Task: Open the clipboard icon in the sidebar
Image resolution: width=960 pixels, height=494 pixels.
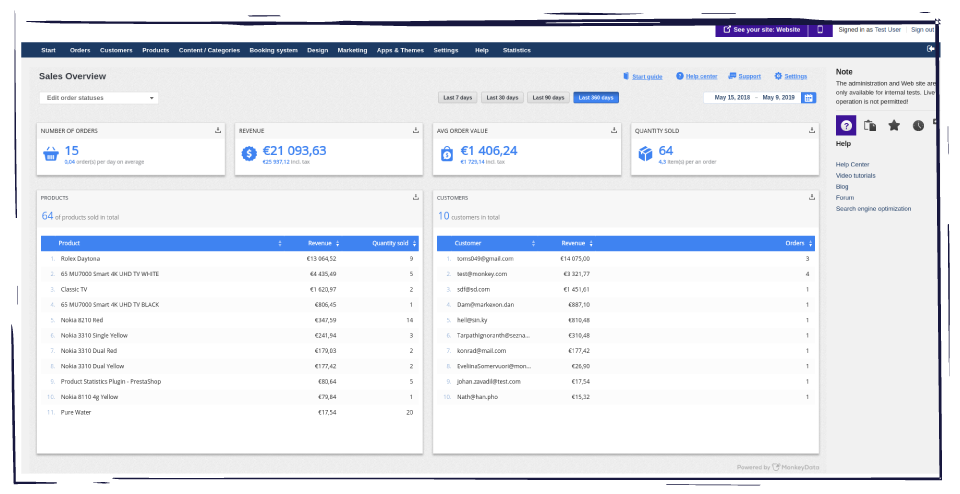Action: 869,125
